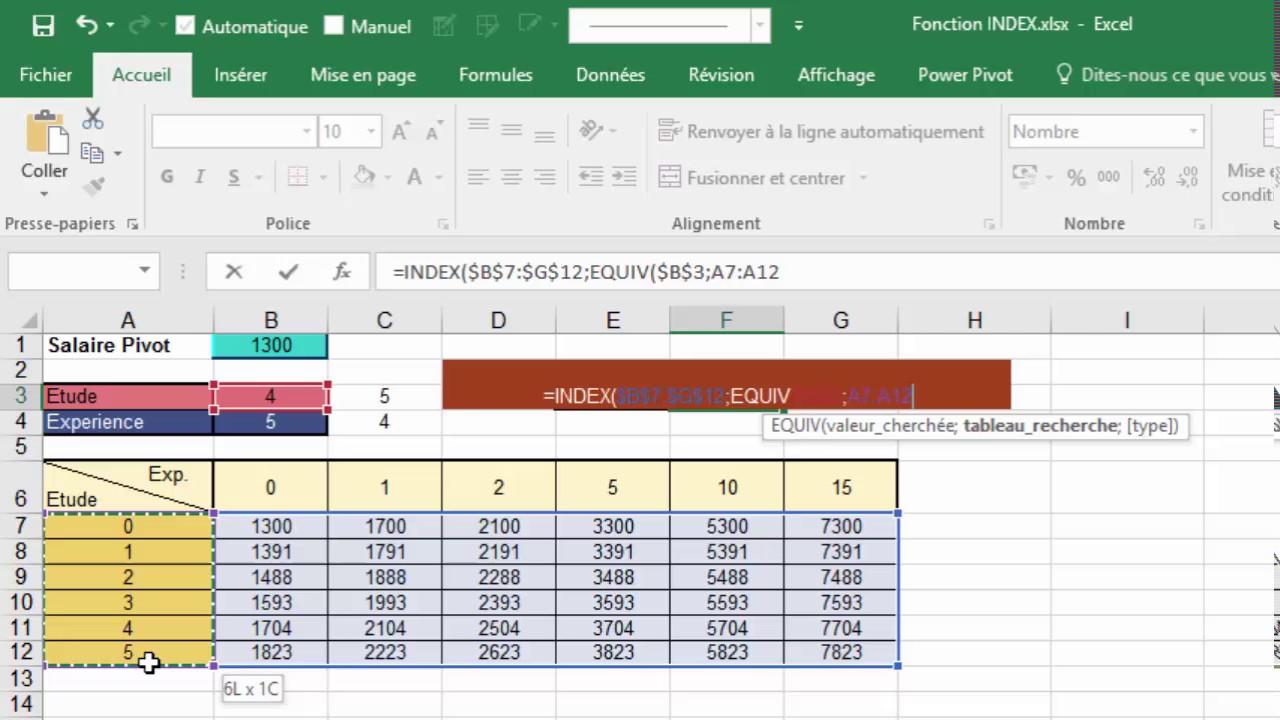The height and width of the screenshot is (720, 1280).
Task: Select column F header
Action: (x=726, y=320)
